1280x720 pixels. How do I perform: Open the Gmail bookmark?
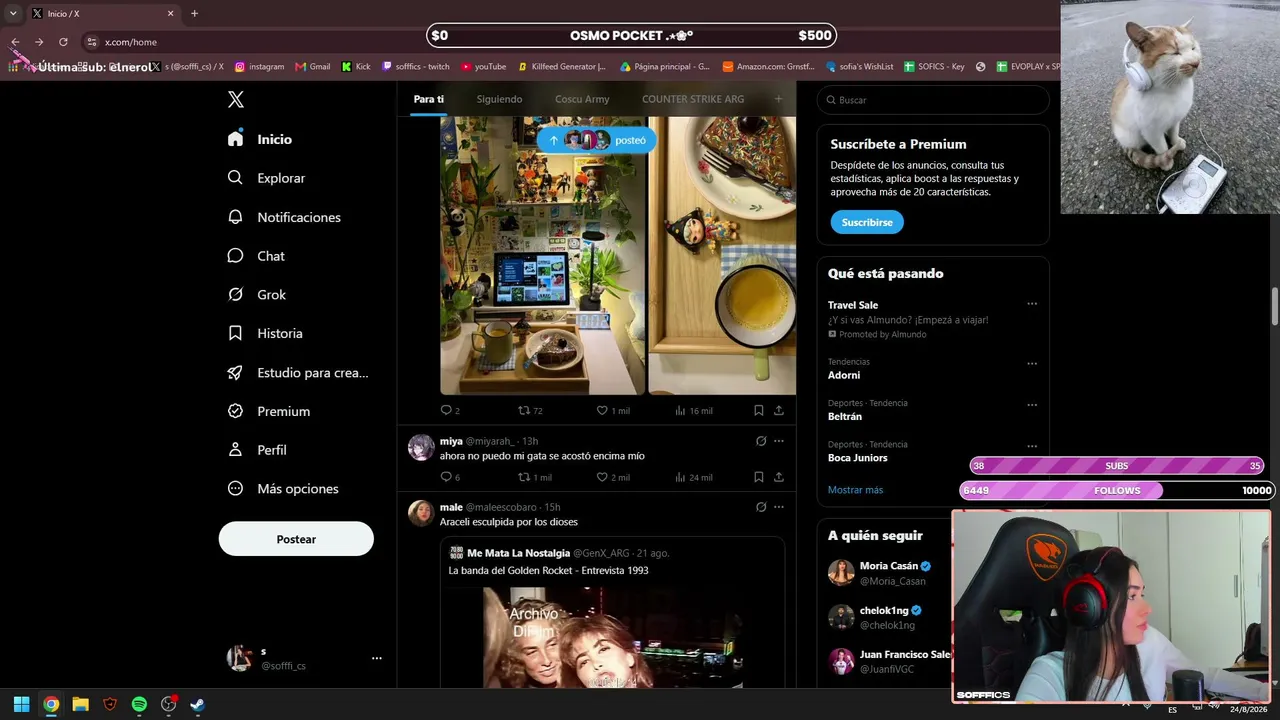pos(313,67)
